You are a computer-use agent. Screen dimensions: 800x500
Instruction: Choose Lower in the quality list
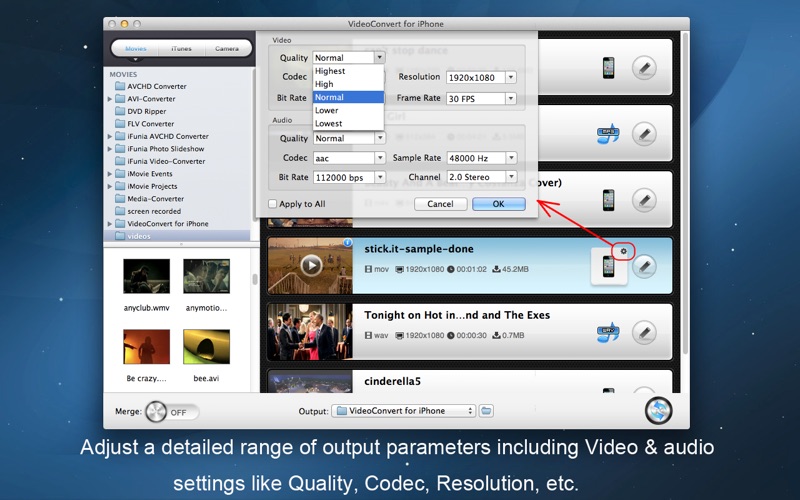pos(348,110)
